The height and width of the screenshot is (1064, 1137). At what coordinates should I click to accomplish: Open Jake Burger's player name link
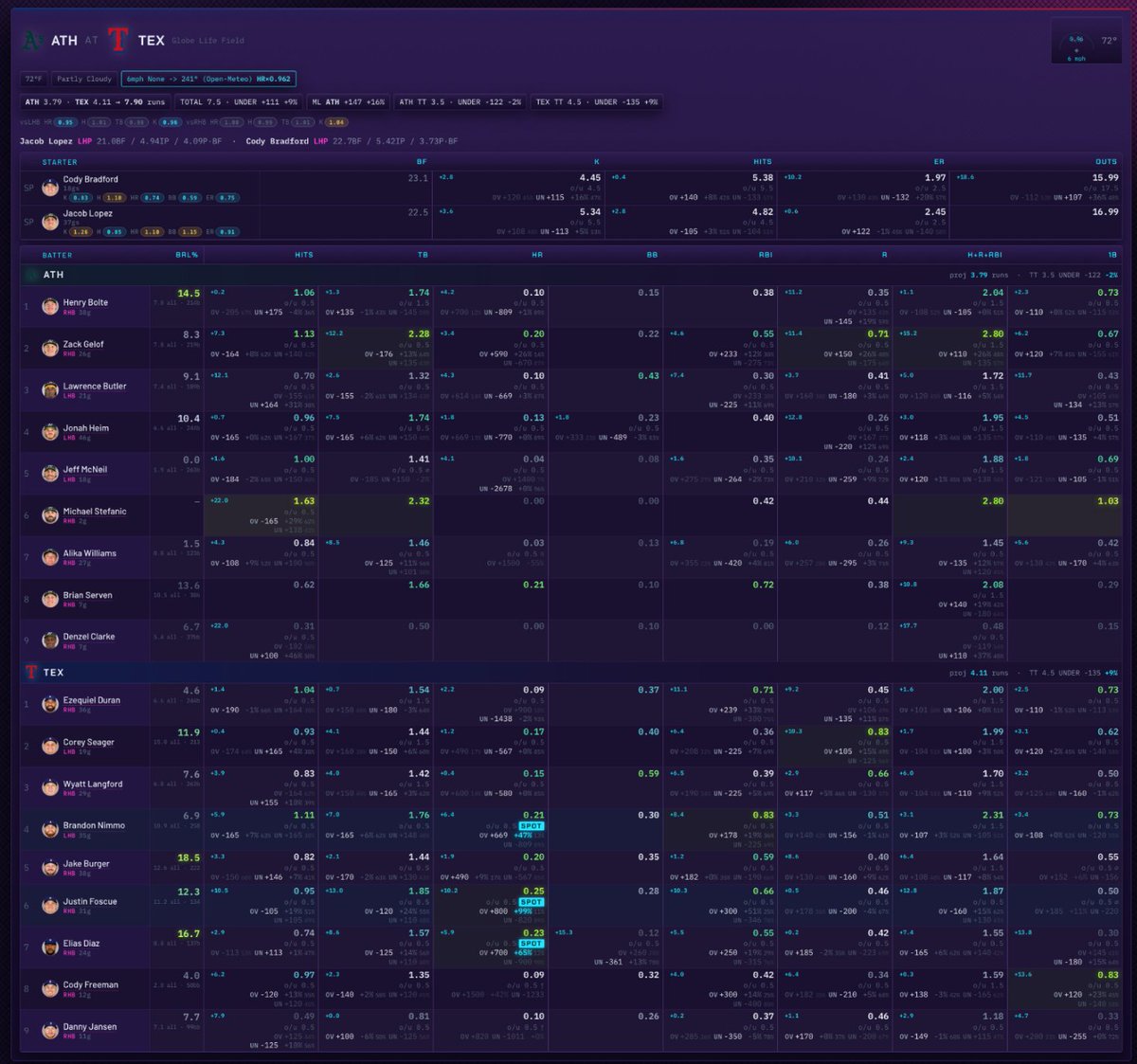click(x=86, y=864)
